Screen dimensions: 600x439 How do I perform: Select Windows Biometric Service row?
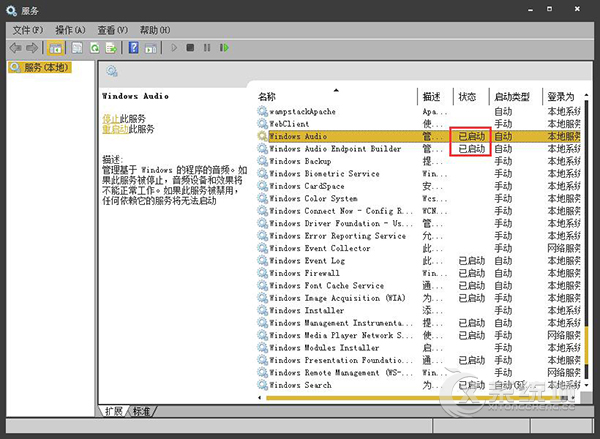click(x=419, y=173)
